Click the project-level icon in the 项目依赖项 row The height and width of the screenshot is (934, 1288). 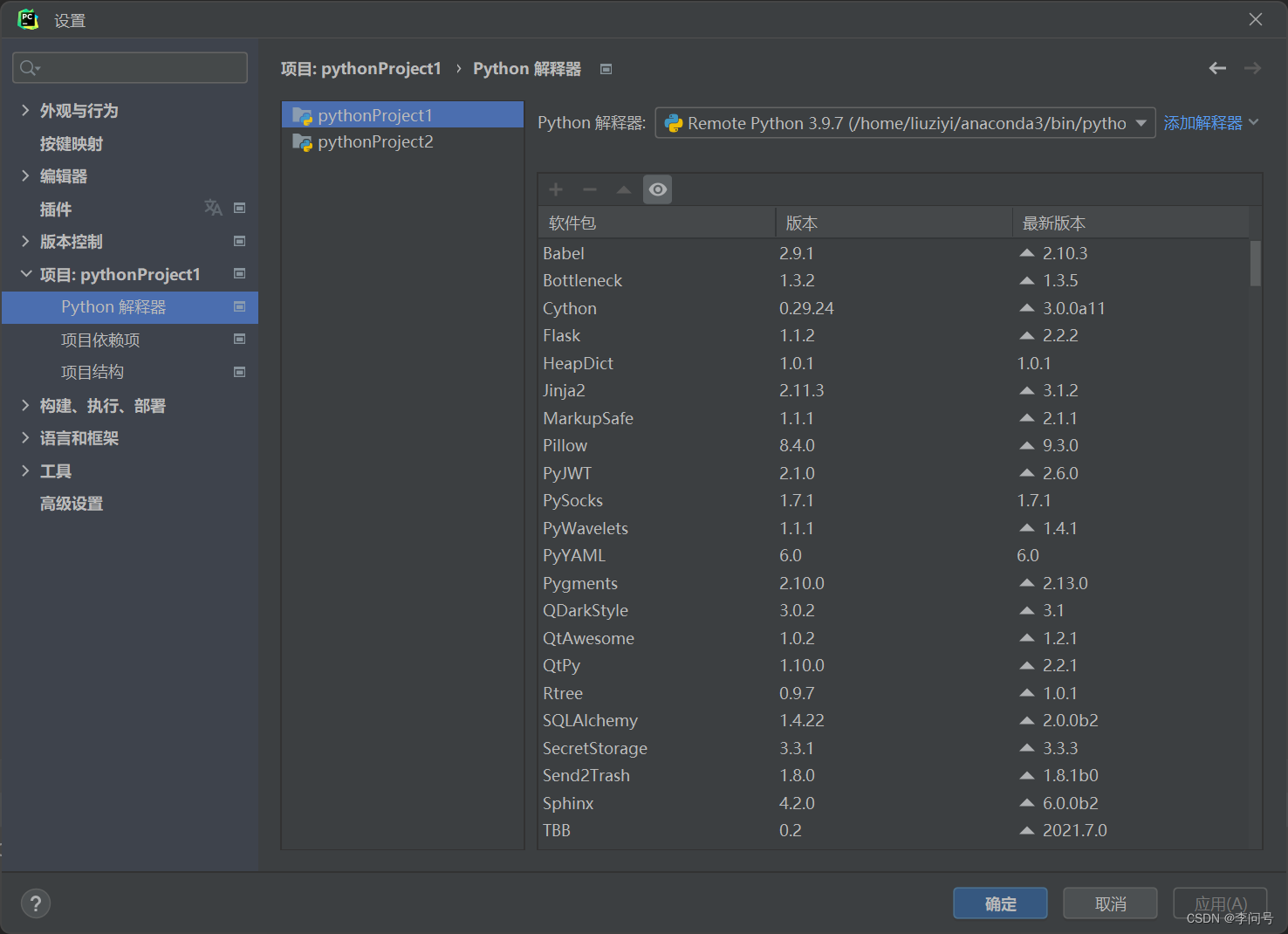(x=240, y=339)
